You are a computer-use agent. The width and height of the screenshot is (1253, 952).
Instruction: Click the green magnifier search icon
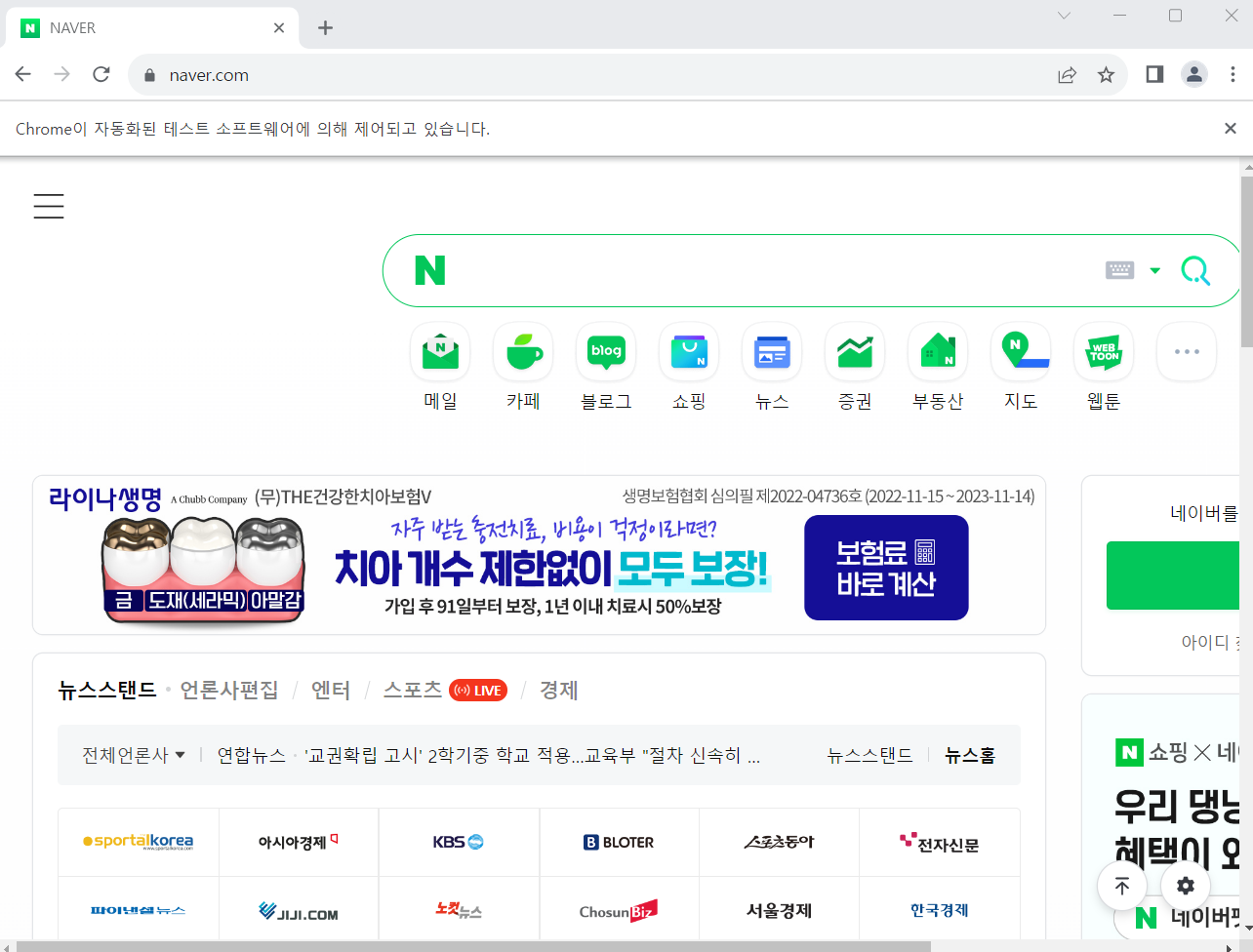1195,270
